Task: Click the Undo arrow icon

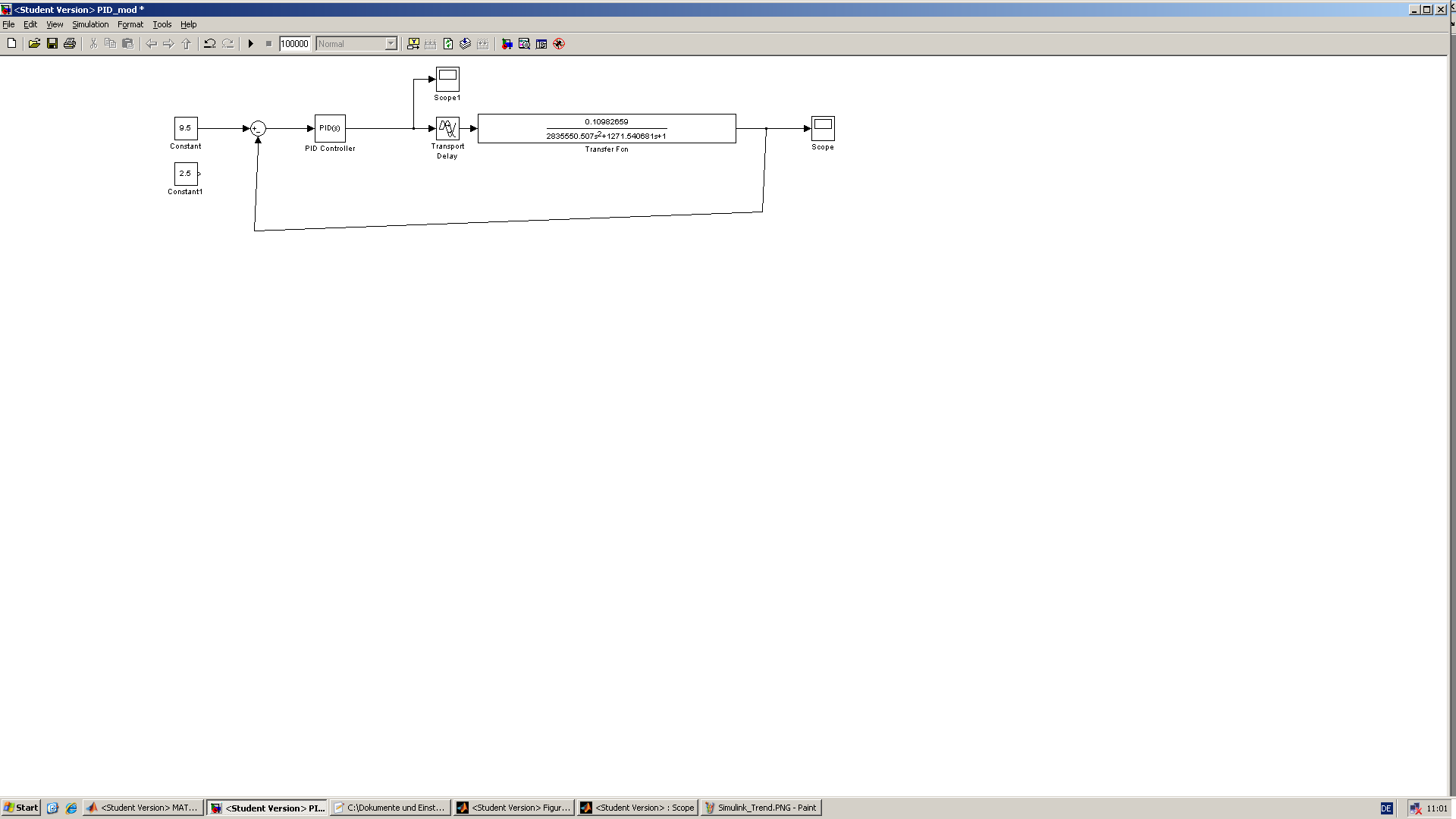Action: point(210,44)
